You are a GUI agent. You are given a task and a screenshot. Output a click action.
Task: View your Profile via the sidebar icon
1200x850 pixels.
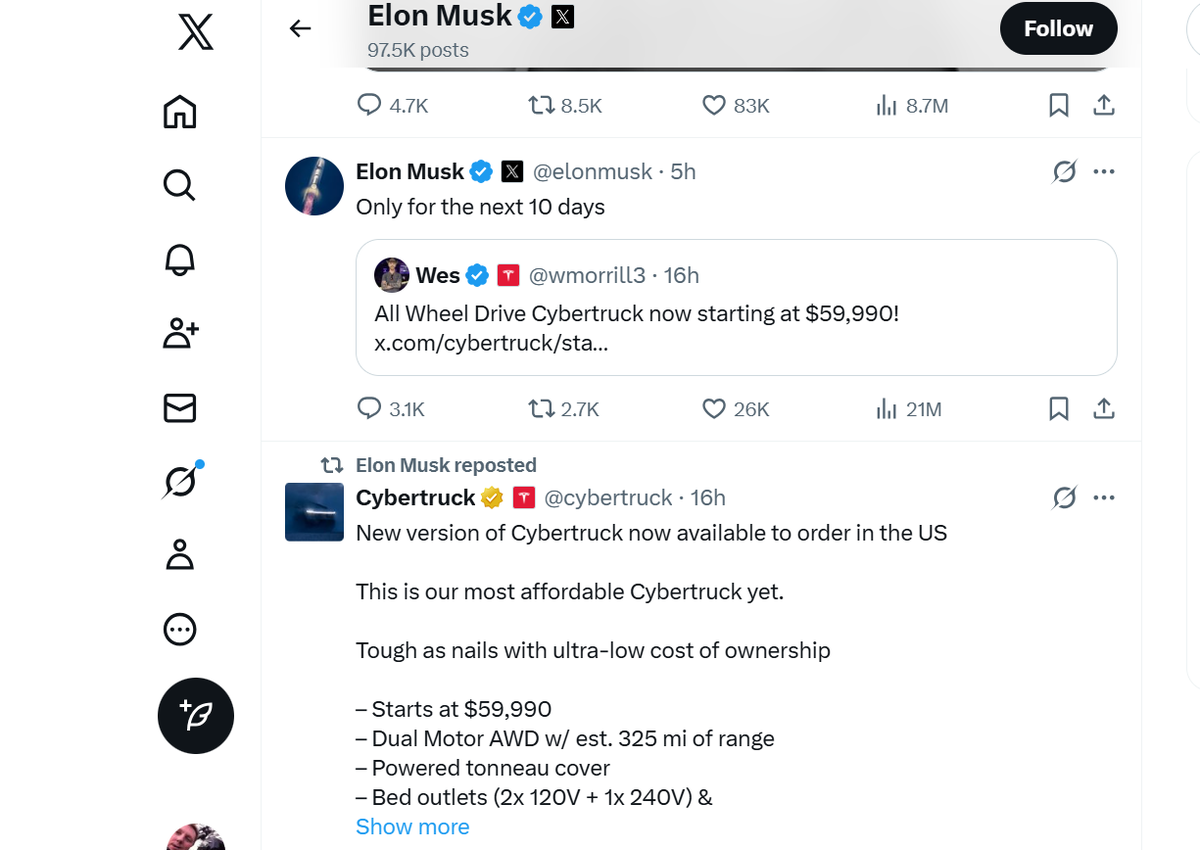pyautogui.click(x=179, y=555)
